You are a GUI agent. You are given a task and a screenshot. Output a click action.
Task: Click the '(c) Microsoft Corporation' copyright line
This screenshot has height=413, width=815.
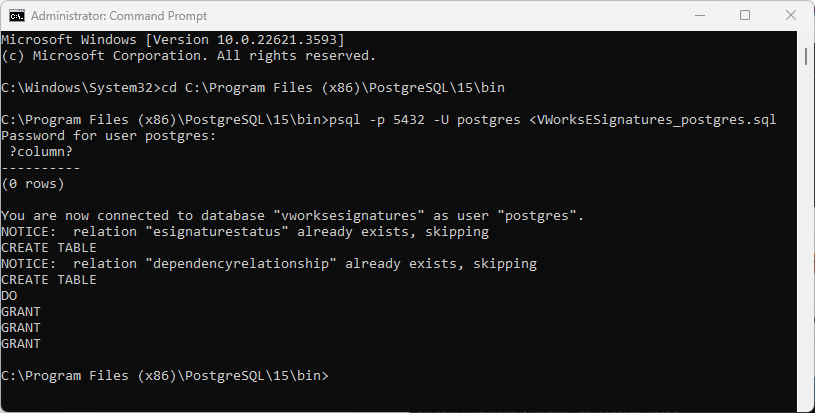click(189, 56)
